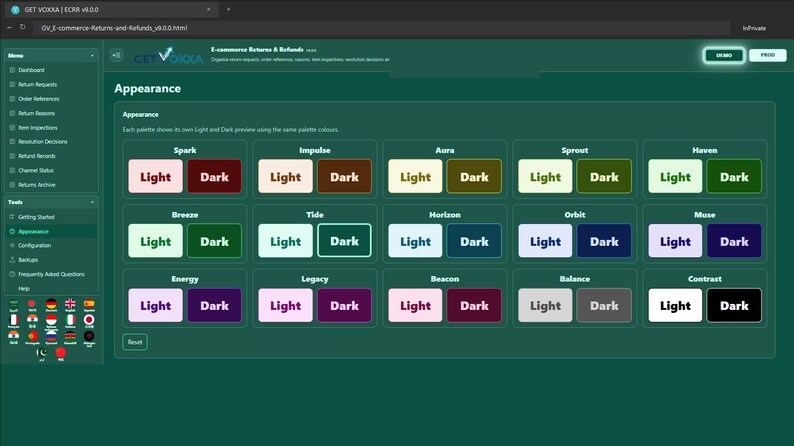Click the sidebar collapse toggle icon
This screenshot has width=794, height=446.
(116, 55)
